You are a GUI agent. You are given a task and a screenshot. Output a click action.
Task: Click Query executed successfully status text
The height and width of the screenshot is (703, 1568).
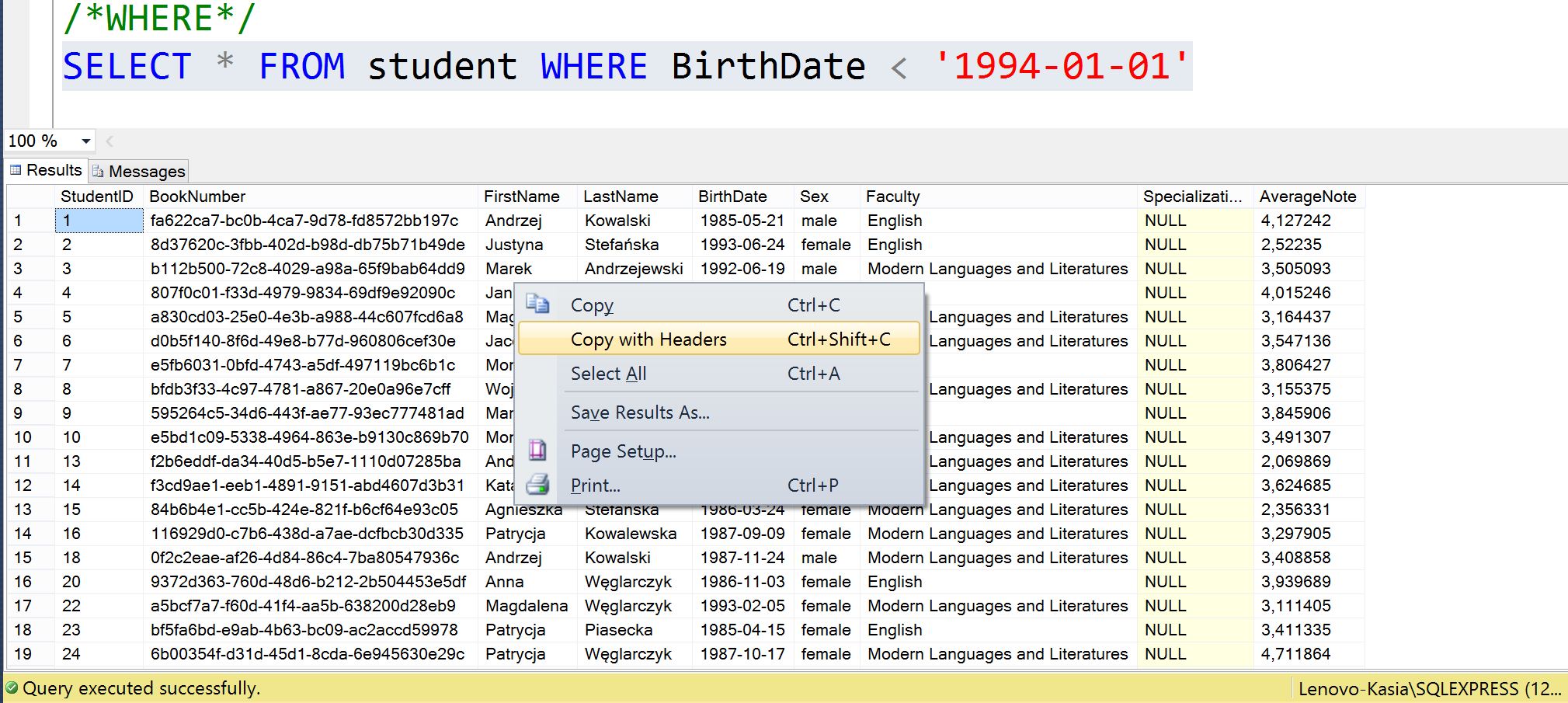[141, 688]
